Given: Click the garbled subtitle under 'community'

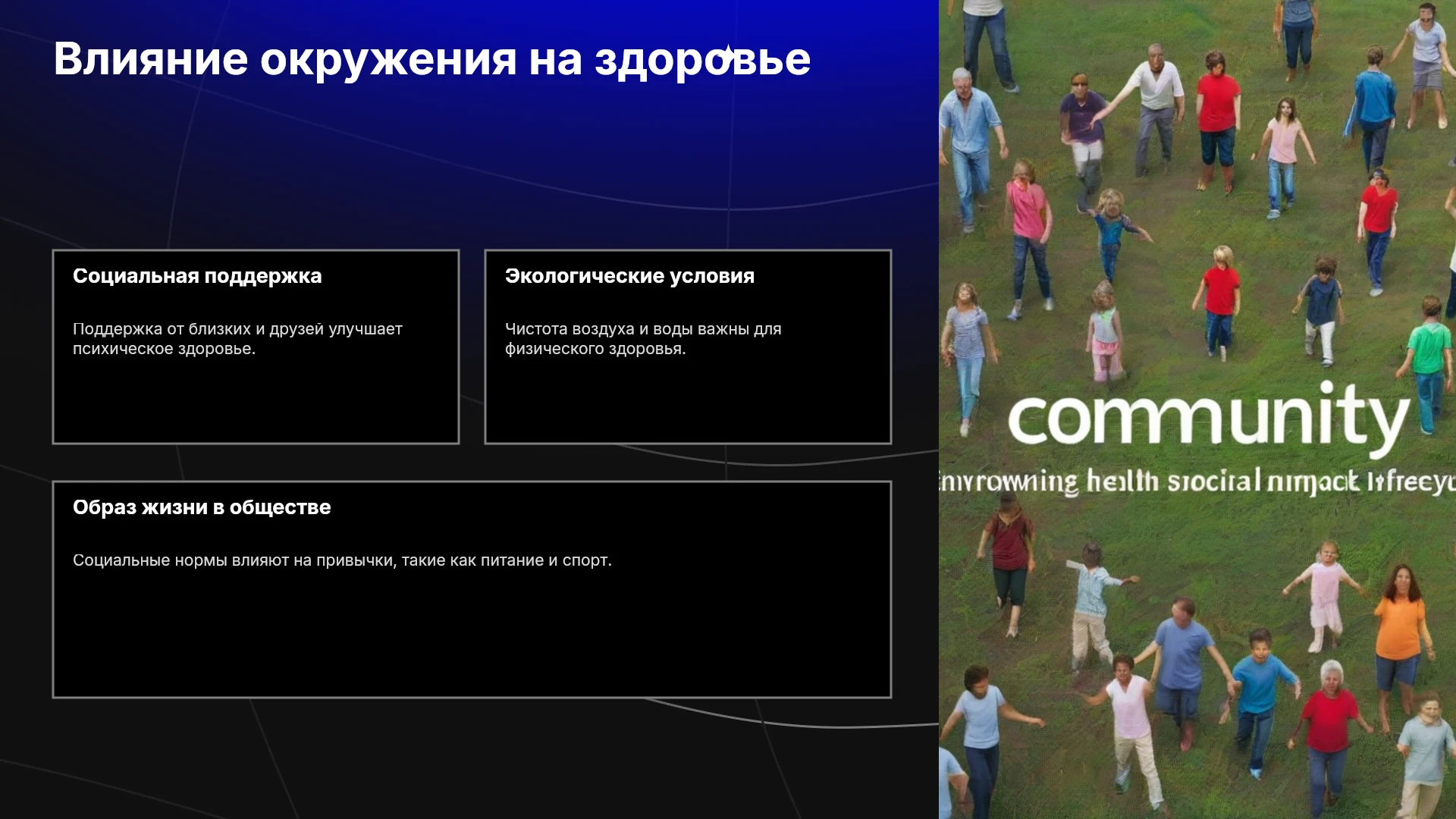Looking at the screenshot, I should click(x=1197, y=482).
